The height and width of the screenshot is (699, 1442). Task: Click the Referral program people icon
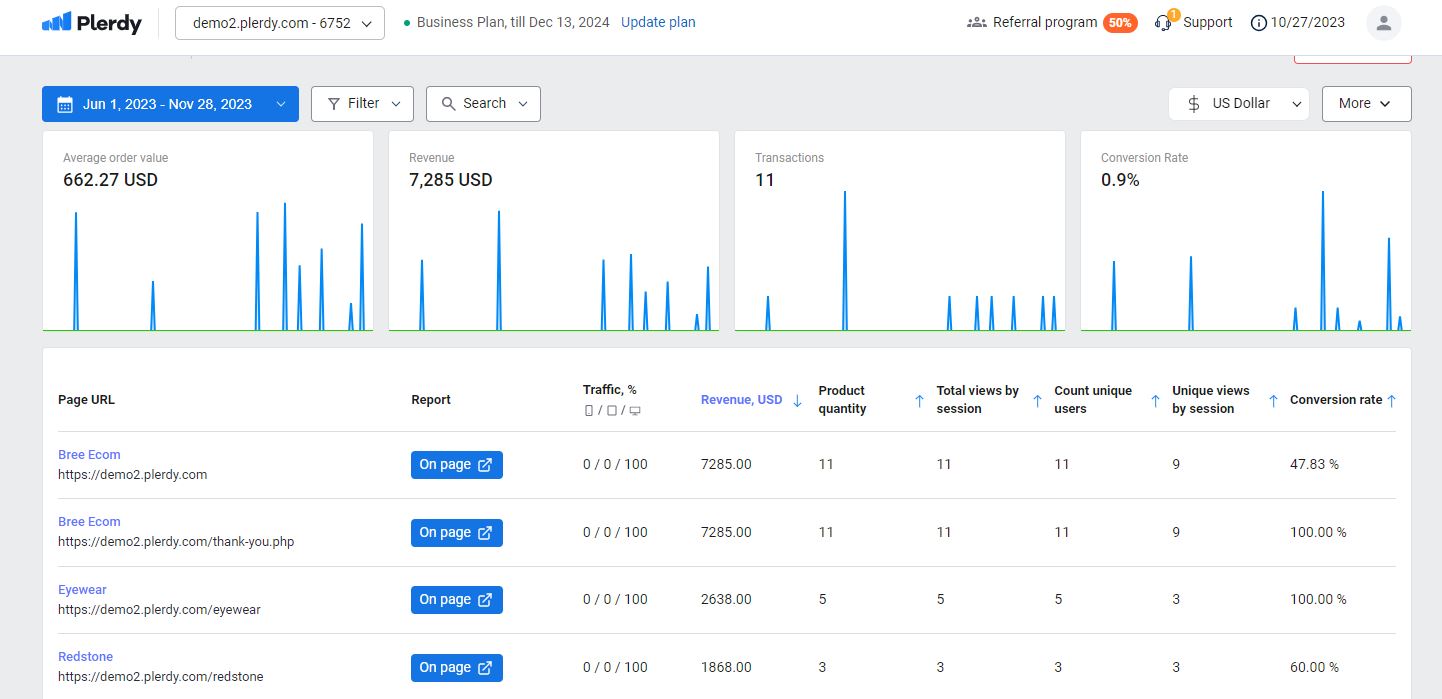[977, 22]
